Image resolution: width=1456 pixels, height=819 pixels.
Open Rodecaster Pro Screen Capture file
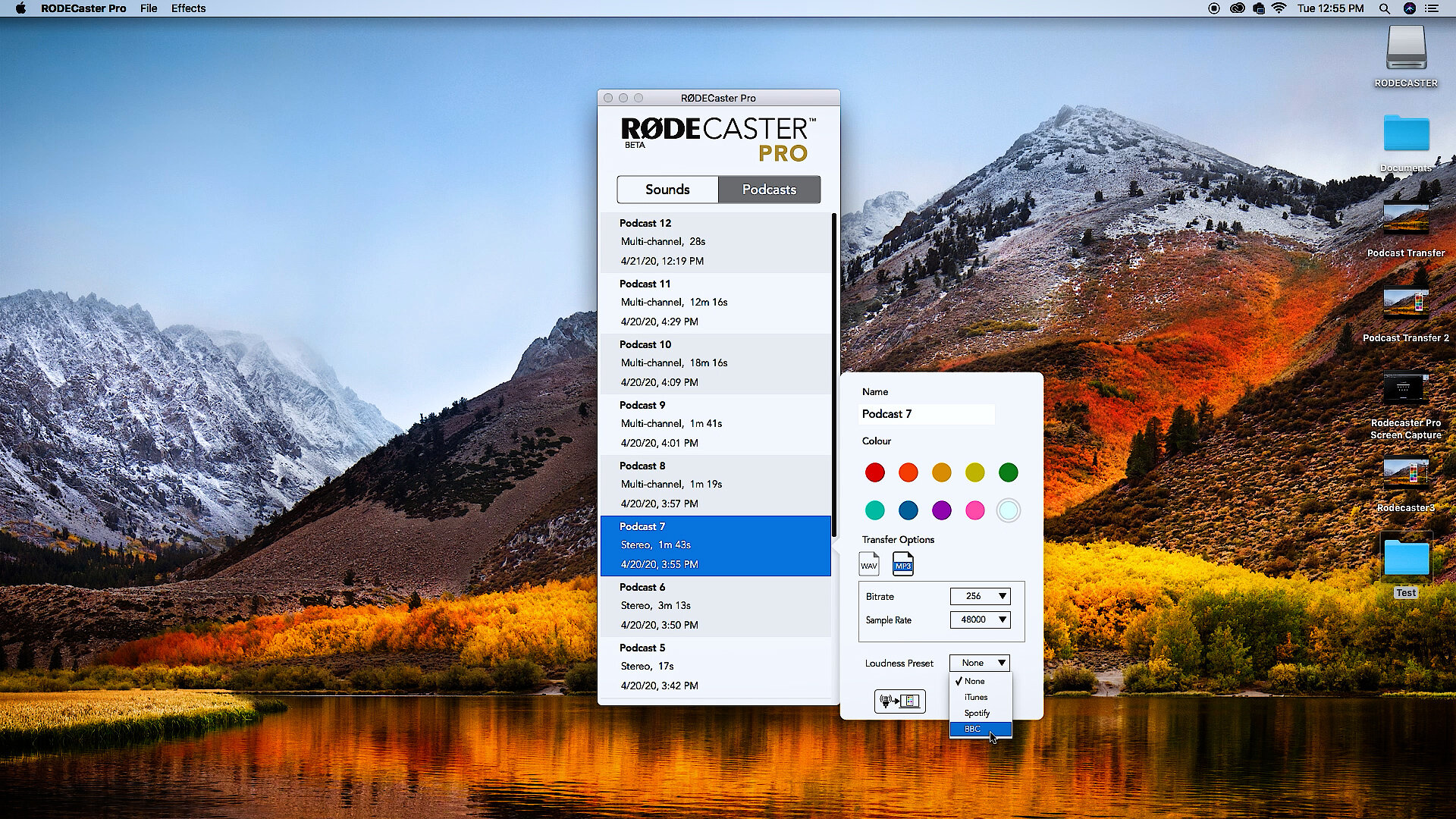pos(1406,404)
